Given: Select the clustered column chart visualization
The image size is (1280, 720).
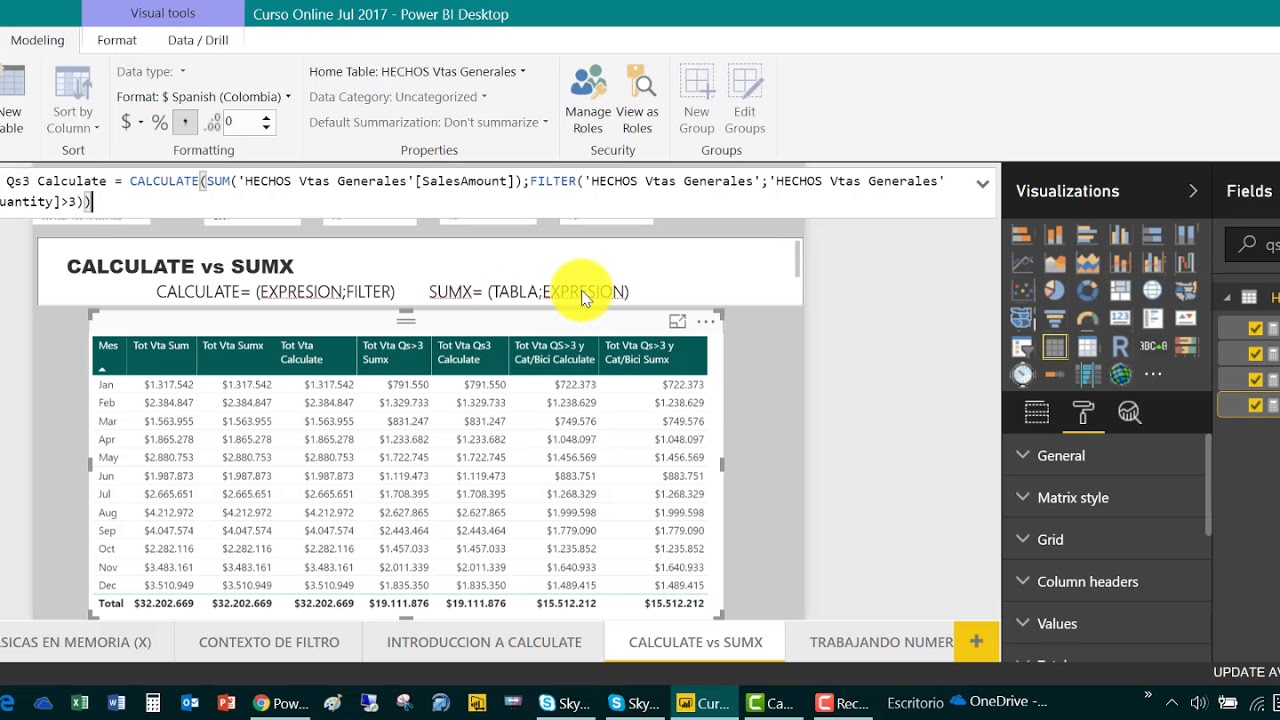Looking at the screenshot, I should tap(1120, 236).
